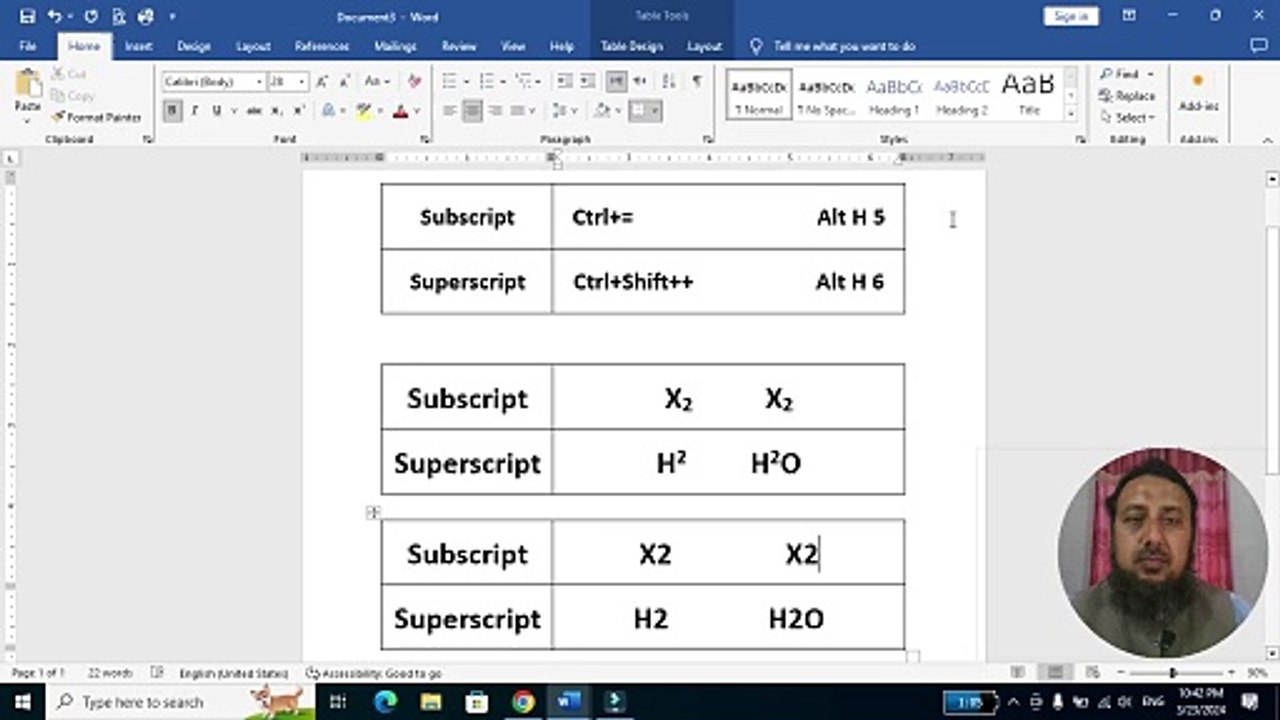Click the Sign in button
Screen dimensions: 1280x720
pyautogui.click(x=1071, y=16)
